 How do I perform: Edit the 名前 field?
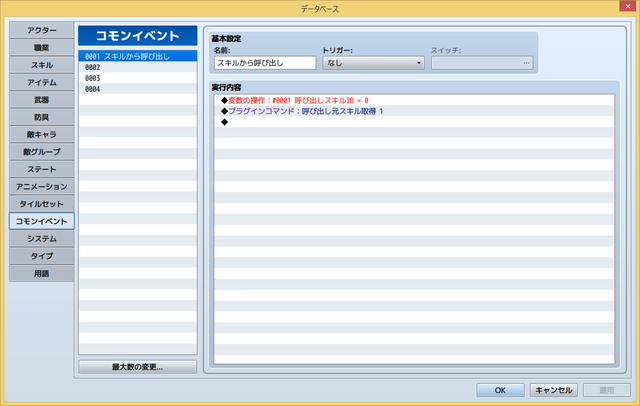(265, 63)
